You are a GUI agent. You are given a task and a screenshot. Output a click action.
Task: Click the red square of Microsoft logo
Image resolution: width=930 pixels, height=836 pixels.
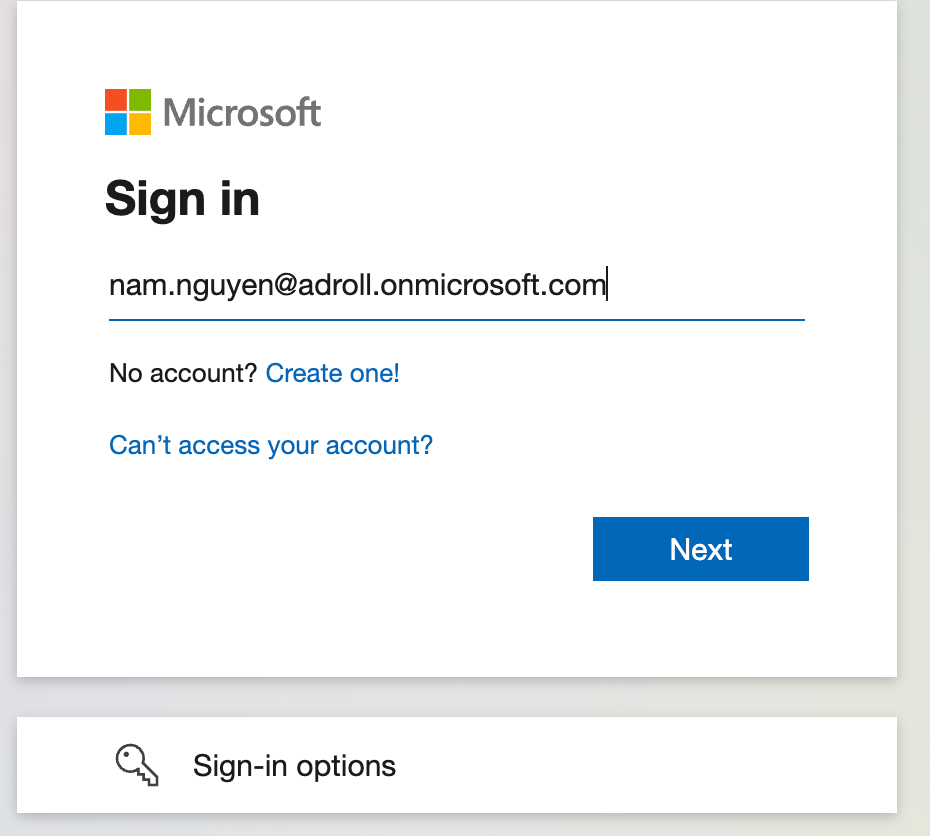[x=116, y=100]
